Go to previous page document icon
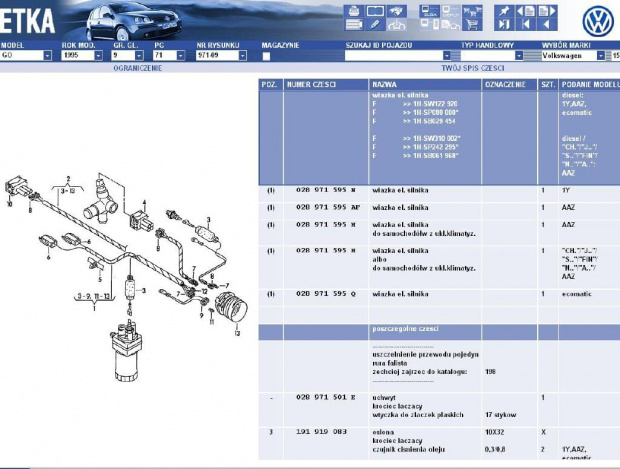Viewport: 620px width, 469px height. point(526,11)
